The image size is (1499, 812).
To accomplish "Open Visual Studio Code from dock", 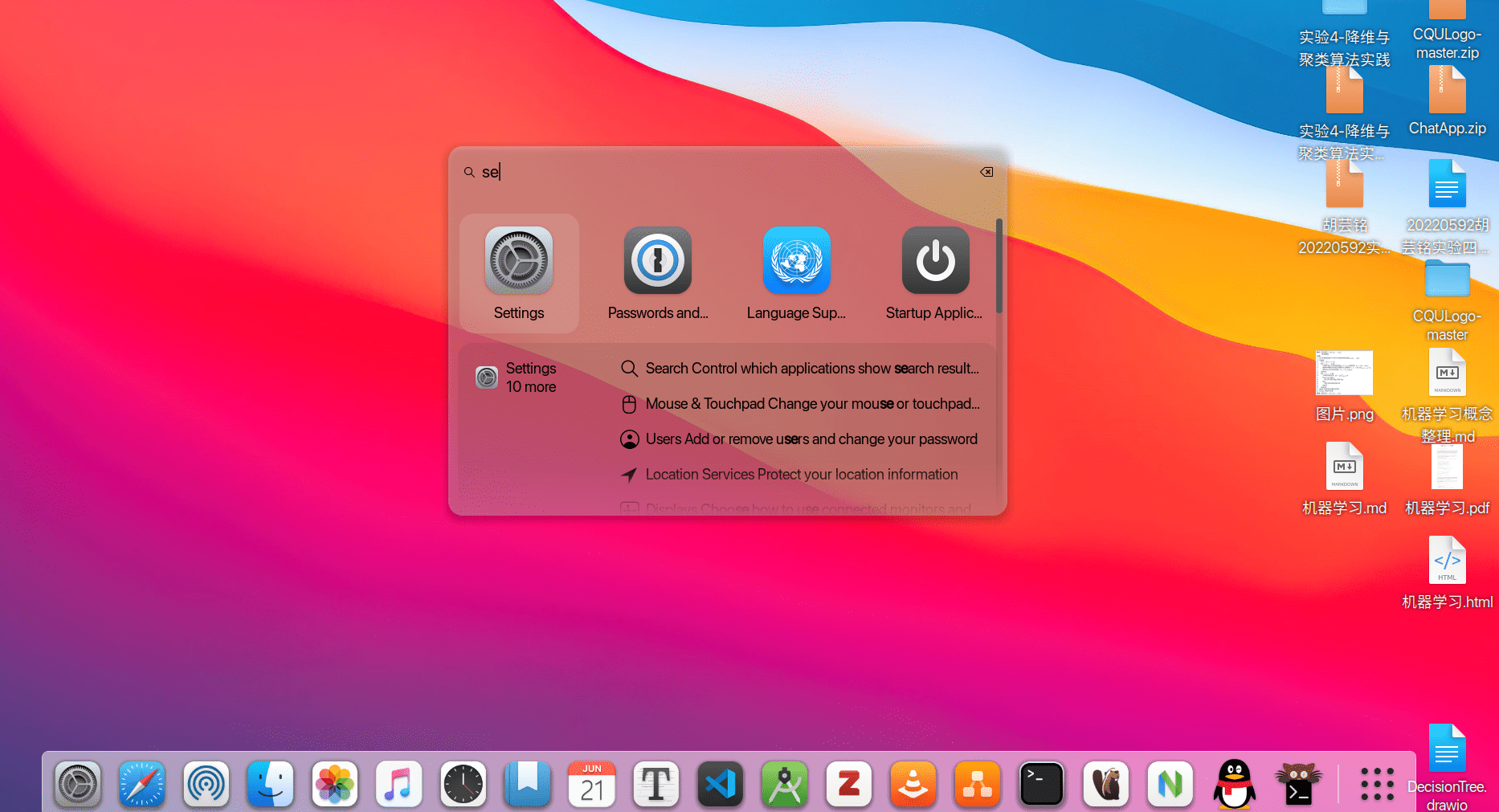I will [x=721, y=784].
